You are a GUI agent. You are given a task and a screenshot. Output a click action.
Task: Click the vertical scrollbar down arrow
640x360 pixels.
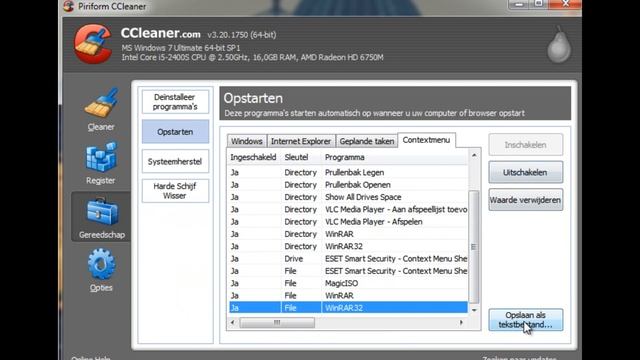pos(474,310)
